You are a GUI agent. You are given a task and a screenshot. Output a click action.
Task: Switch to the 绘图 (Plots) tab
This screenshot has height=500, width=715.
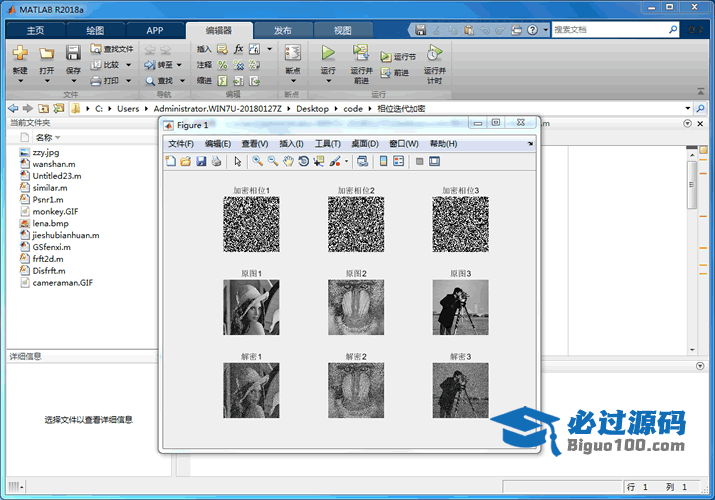point(95,31)
